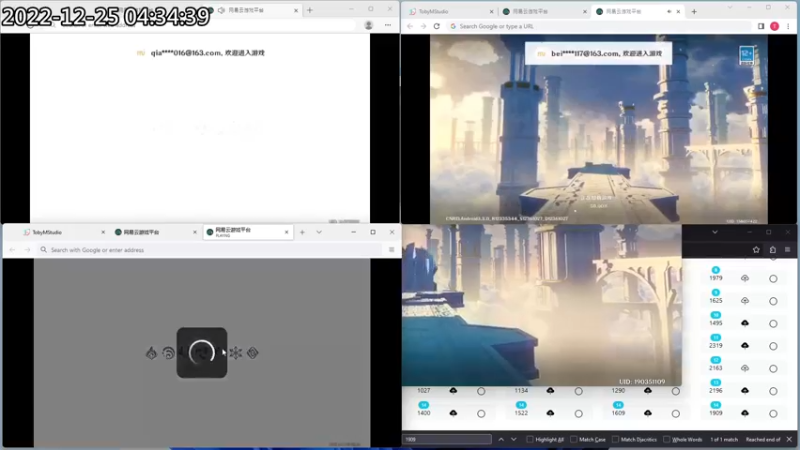
Task: Go back in the light Firefox window
Action: point(12,249)
